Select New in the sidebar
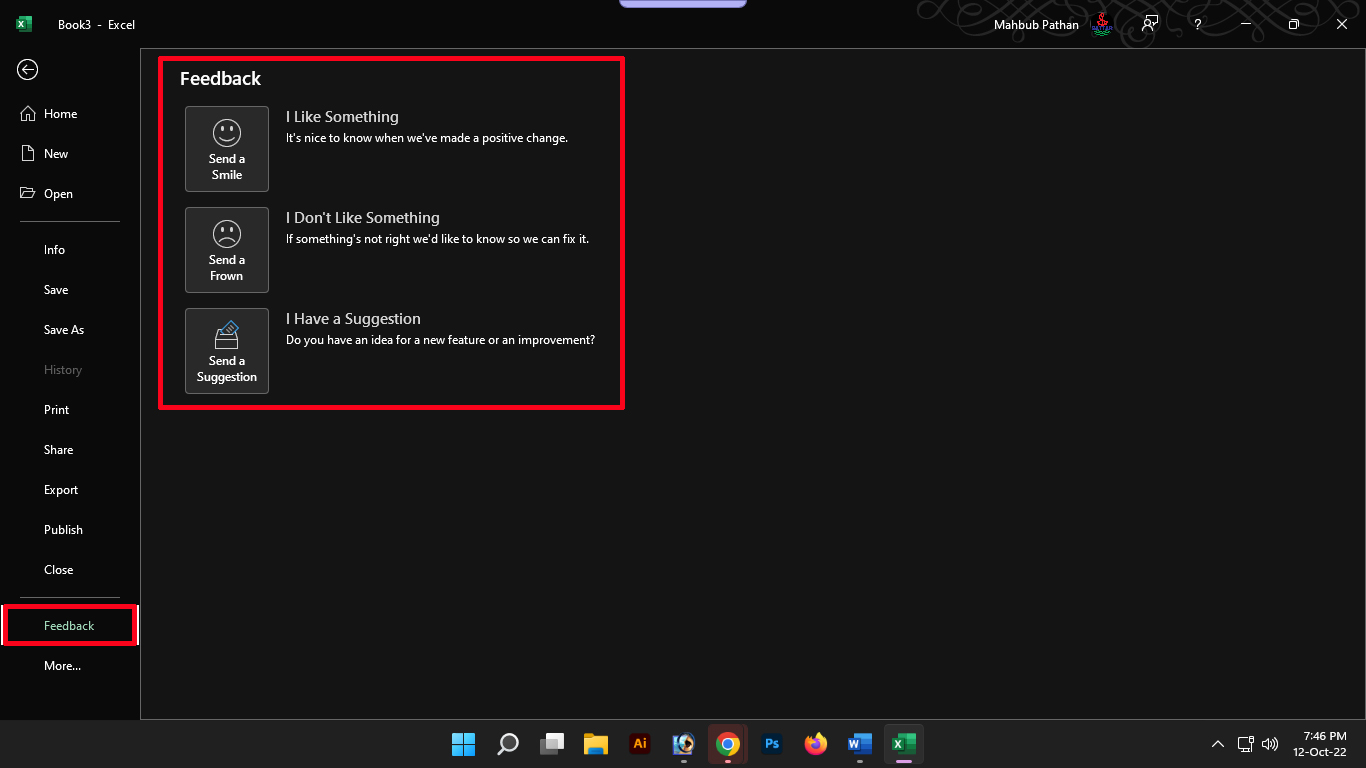The image size is (1366, 768). [x=69, y=154]
